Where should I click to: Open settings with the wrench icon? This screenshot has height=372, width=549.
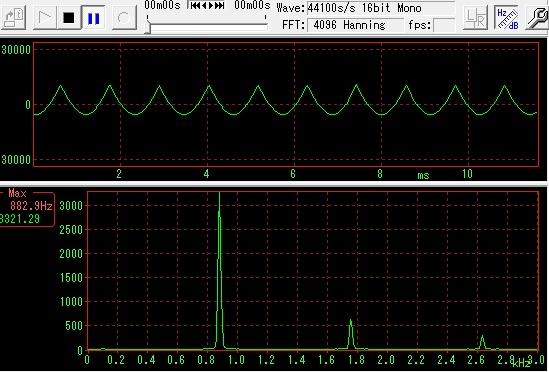[x=537, y=18]
